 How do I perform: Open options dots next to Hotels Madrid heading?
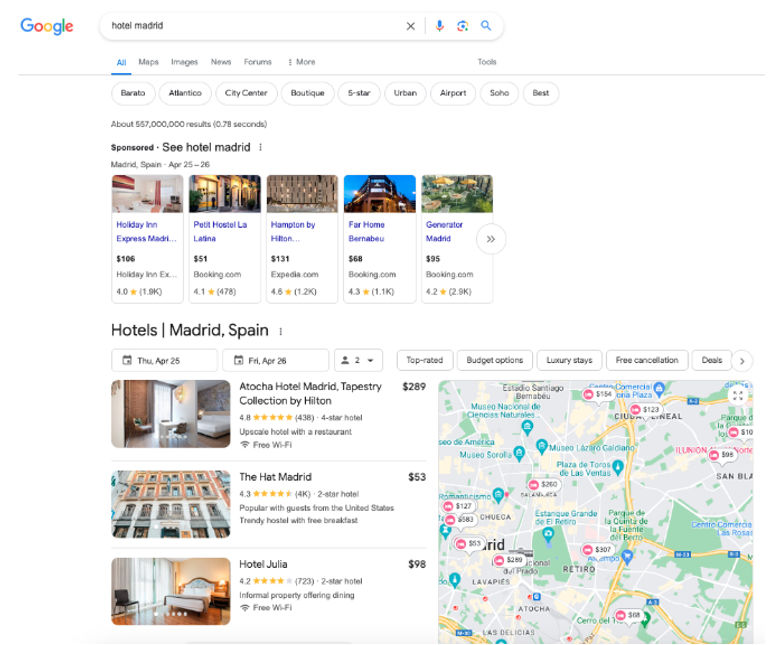pos(281,331)
